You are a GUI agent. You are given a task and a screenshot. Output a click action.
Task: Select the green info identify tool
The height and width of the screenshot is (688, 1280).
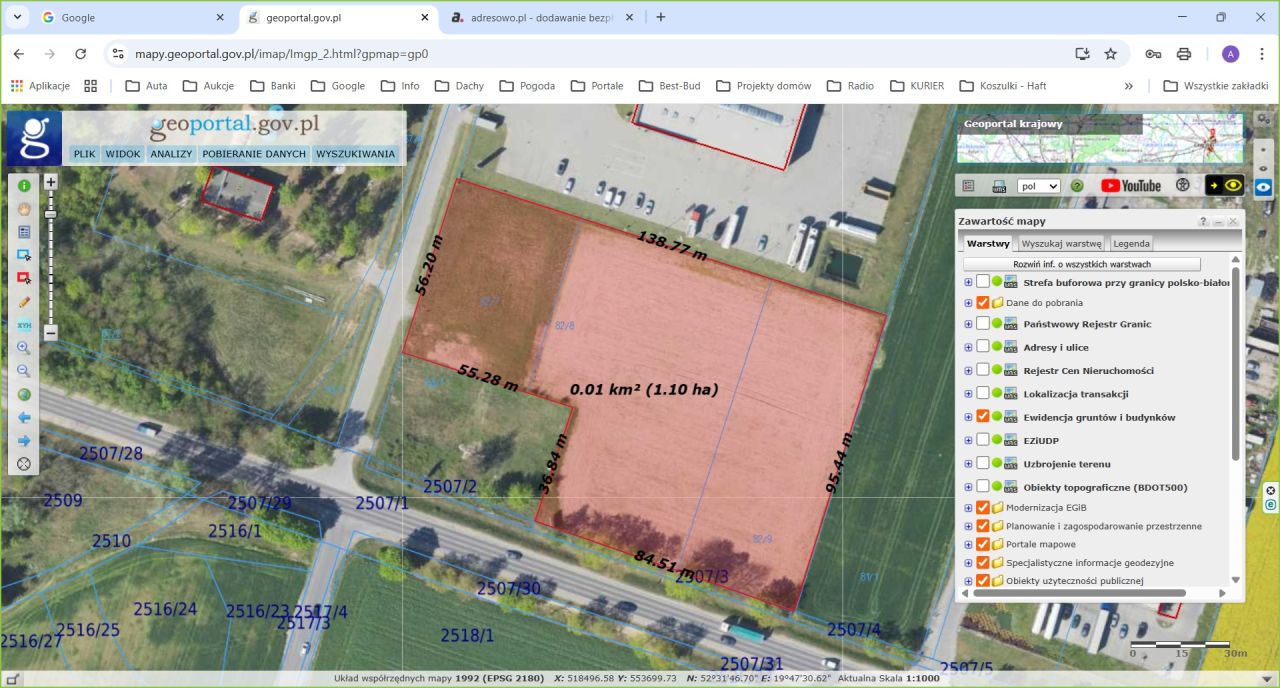[x=24, y=185]
